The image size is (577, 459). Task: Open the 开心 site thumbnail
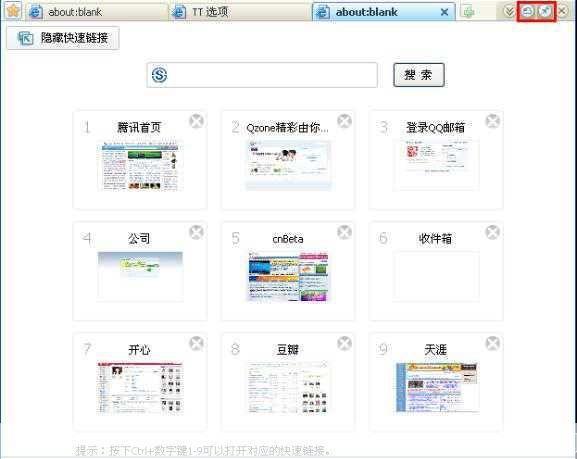[x=140, y=387]
